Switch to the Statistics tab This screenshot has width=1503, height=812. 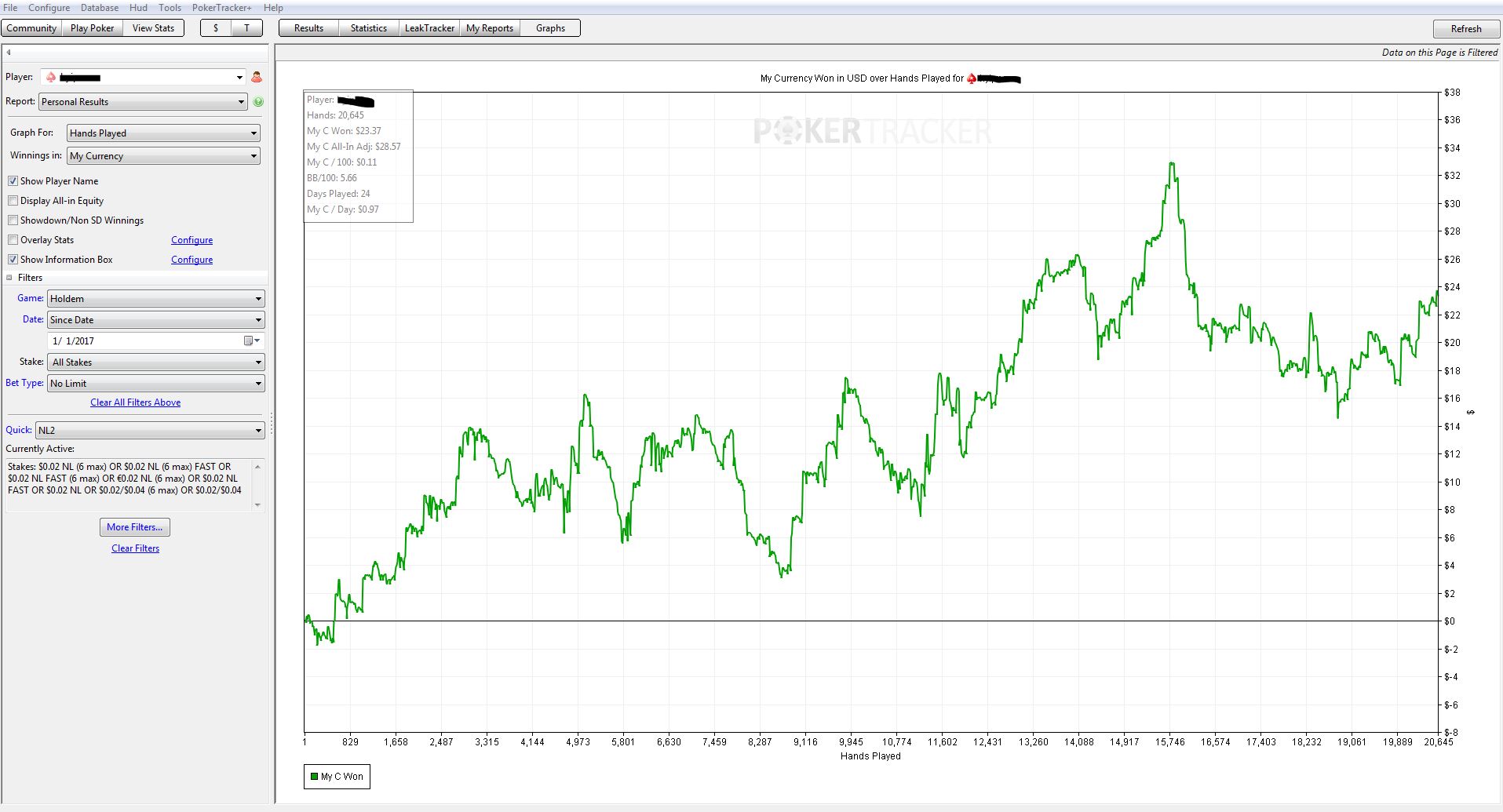coord(369,28)
